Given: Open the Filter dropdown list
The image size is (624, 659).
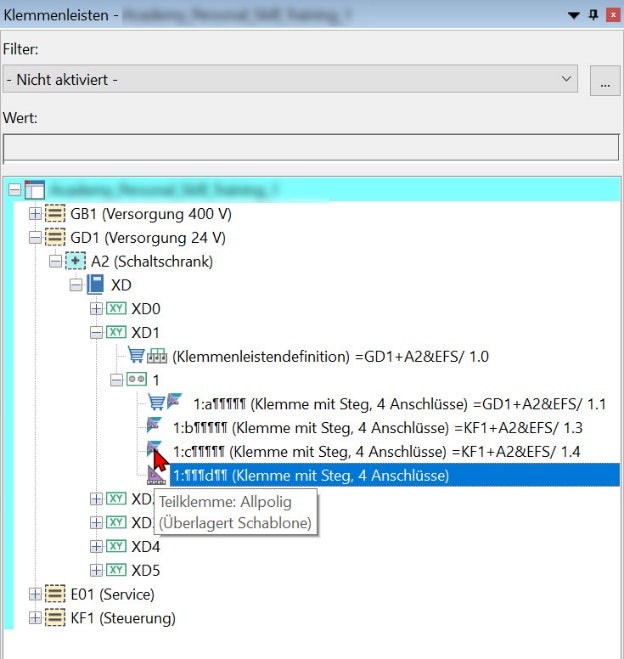Looking at the screenshot, I should pyautogui.click(x=567, y=79).
